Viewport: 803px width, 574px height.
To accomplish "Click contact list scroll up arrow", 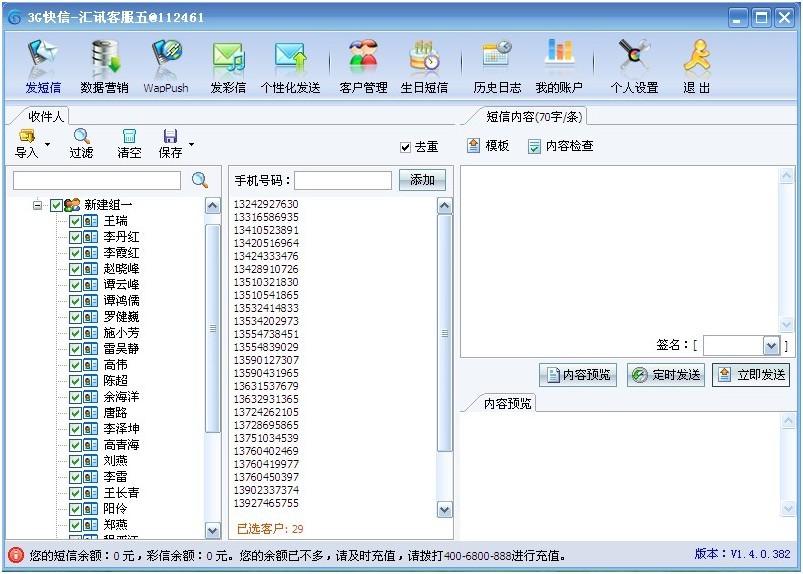I will pos(213,206).
